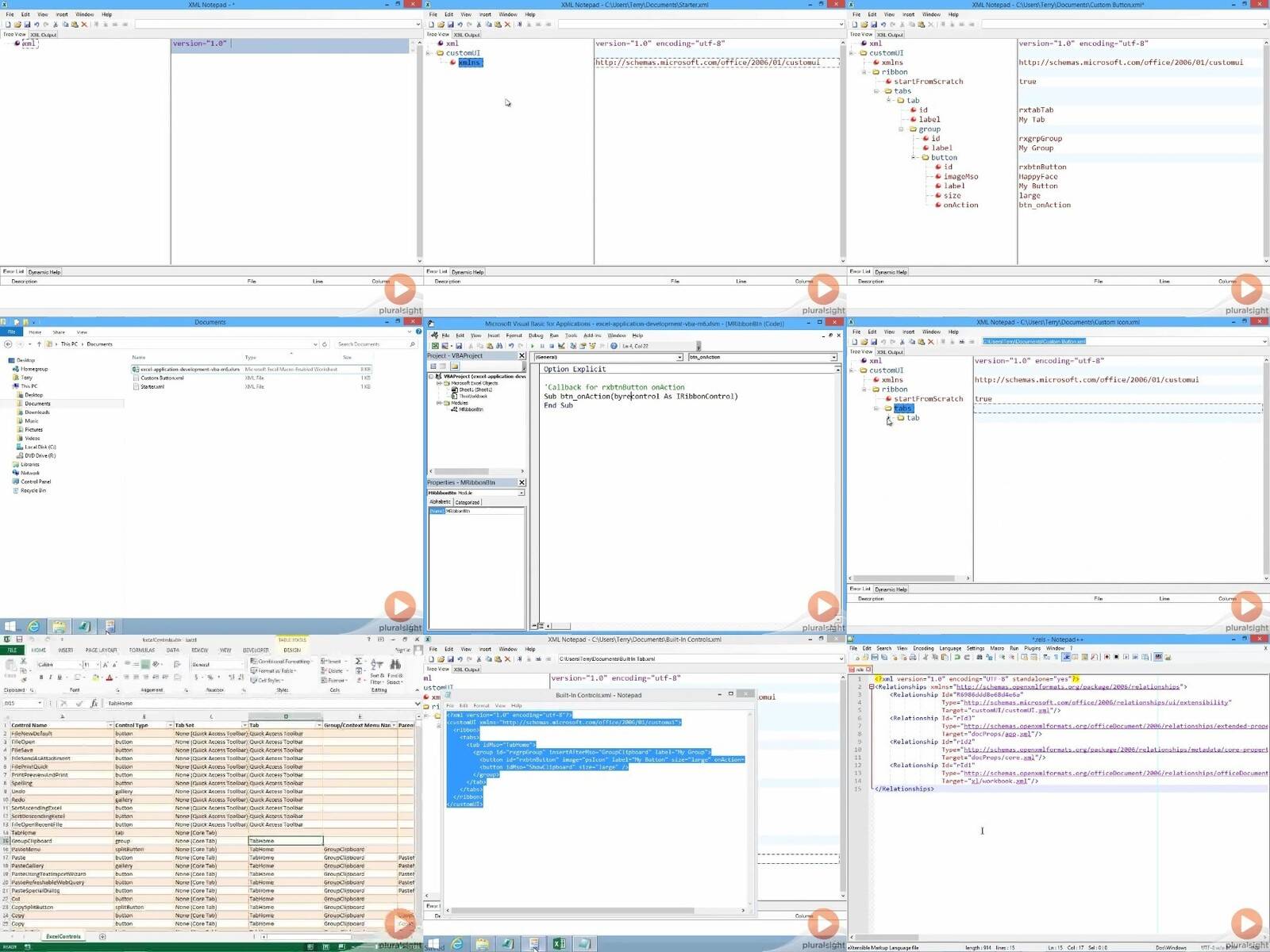Viewport: 1270px width, 952px height.
Task: Click Find & Select binoculars in Excel ribbon
Action: (394, 665)
